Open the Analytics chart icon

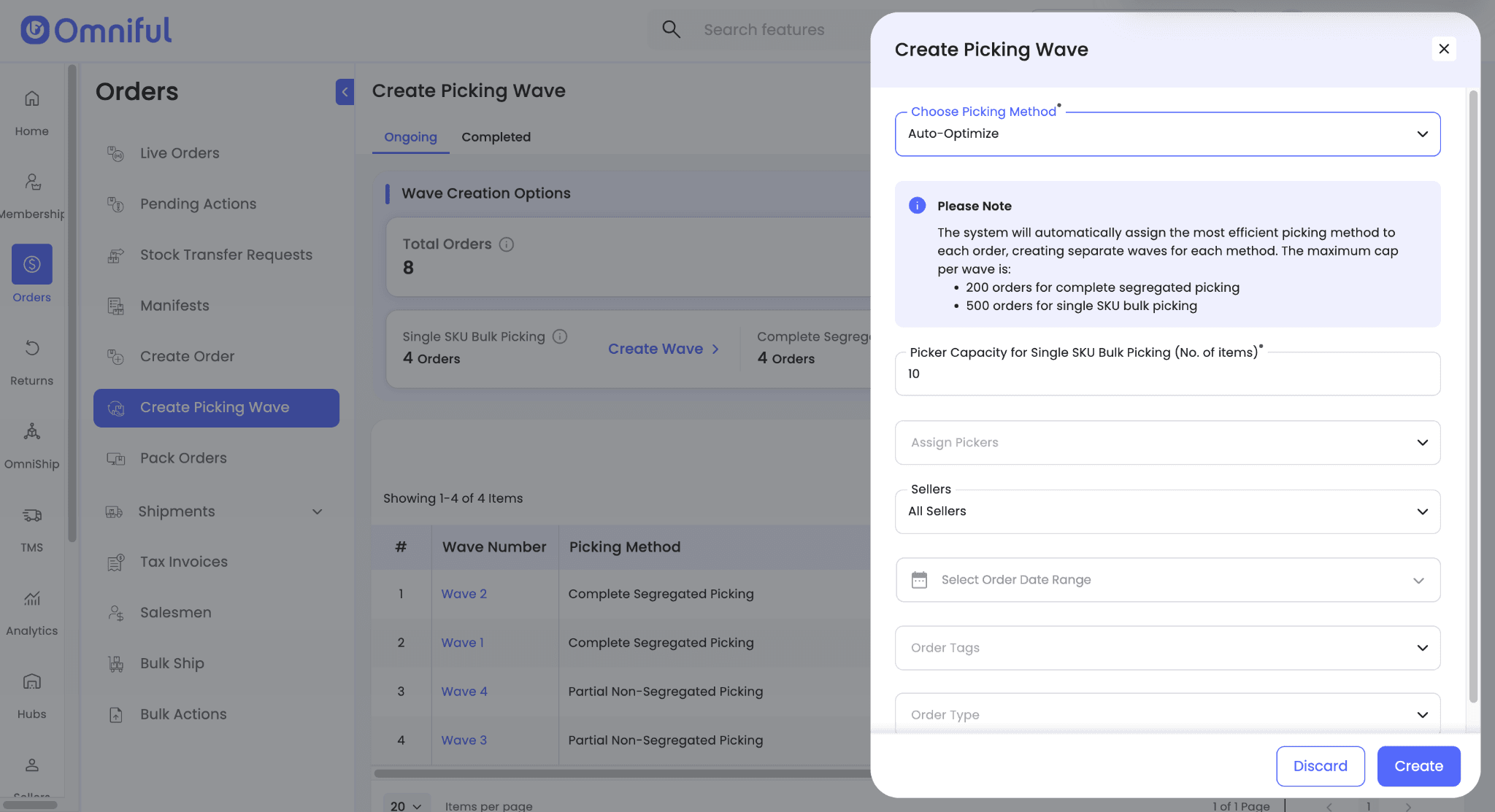click(31, 598)
